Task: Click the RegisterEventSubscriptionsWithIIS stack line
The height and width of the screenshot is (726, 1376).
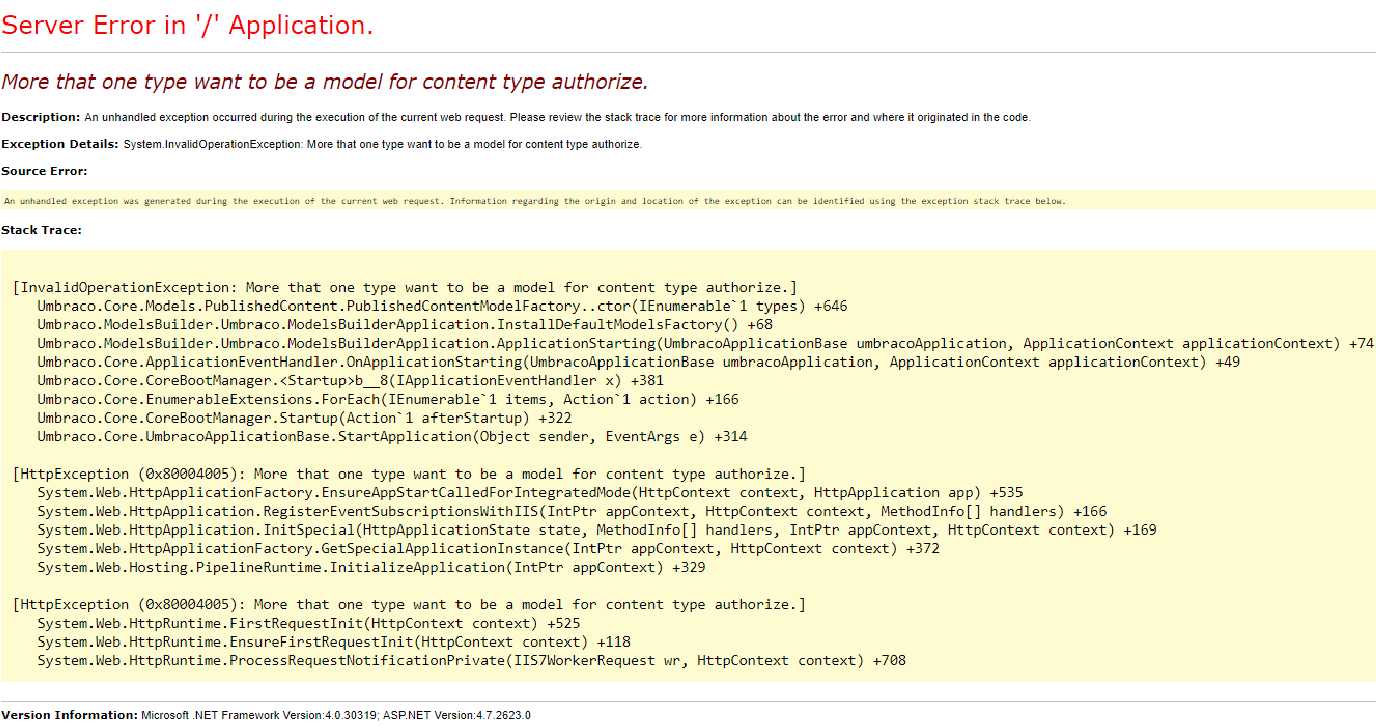Action: 572,511
